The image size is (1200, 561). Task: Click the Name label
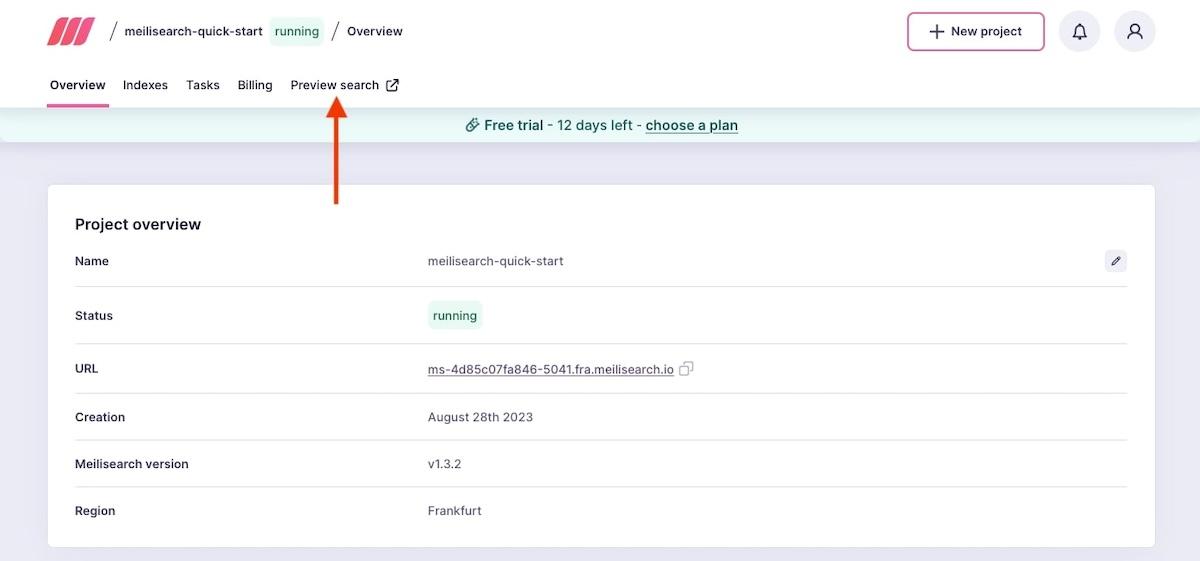pyautogui.click(x=92, y=261)
